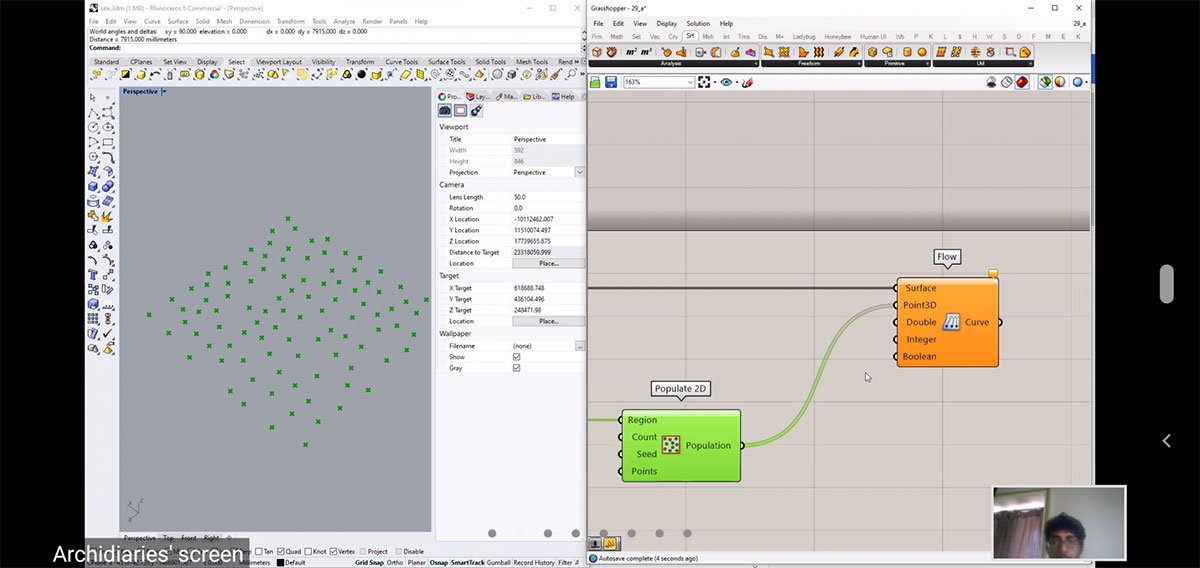Click the Populate 2D component icon
Screen dimensions: 1200x568
pyautogui.click(x=671, y=445)
